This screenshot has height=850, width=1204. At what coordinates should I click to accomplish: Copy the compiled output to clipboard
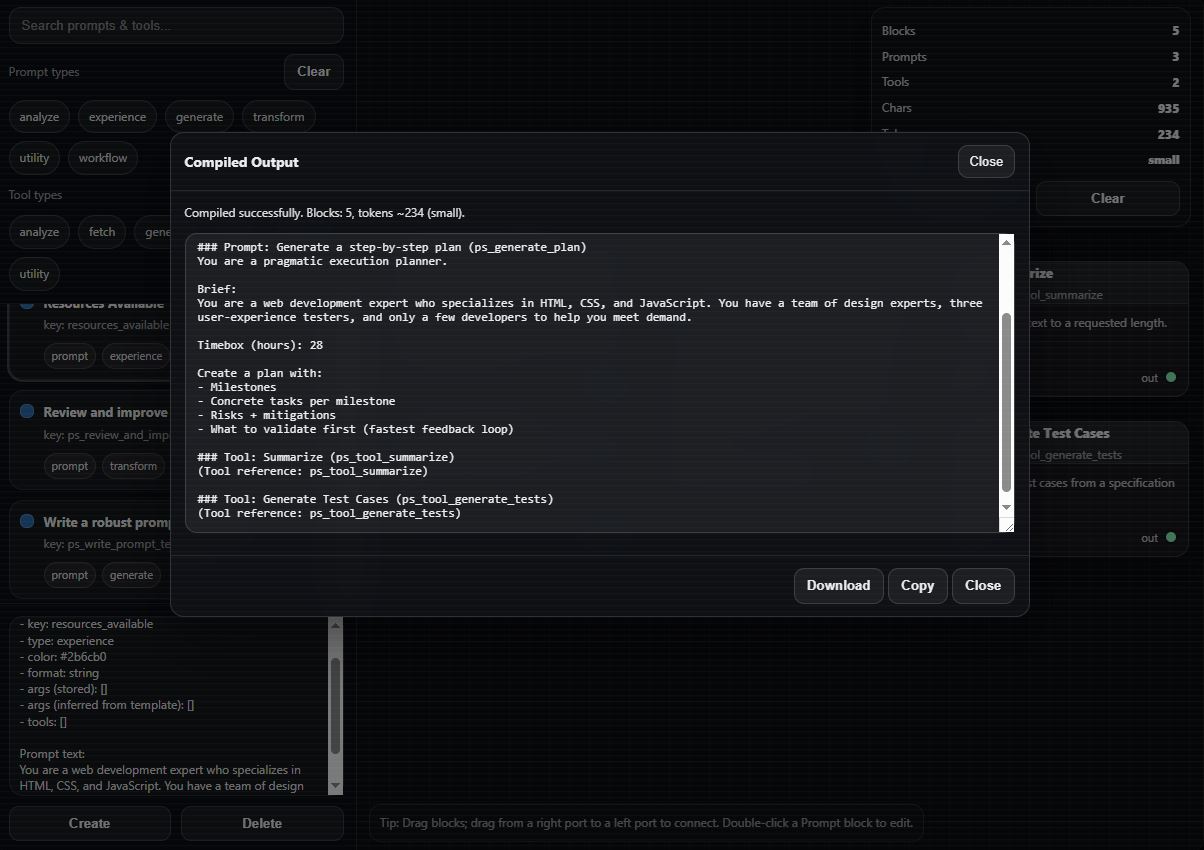click(917, 585)
